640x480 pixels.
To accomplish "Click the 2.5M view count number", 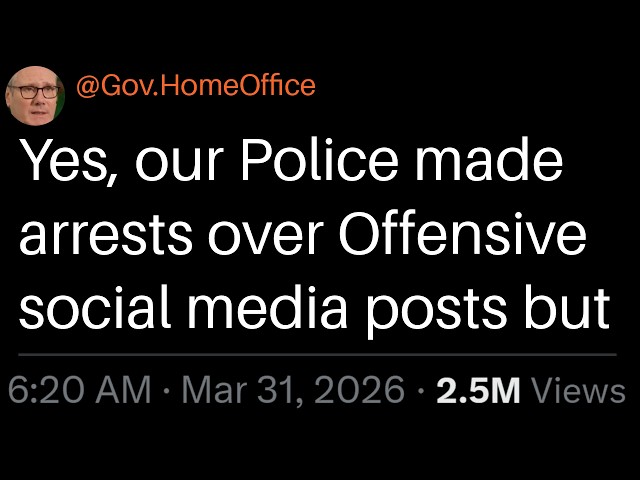I will 478,389.
